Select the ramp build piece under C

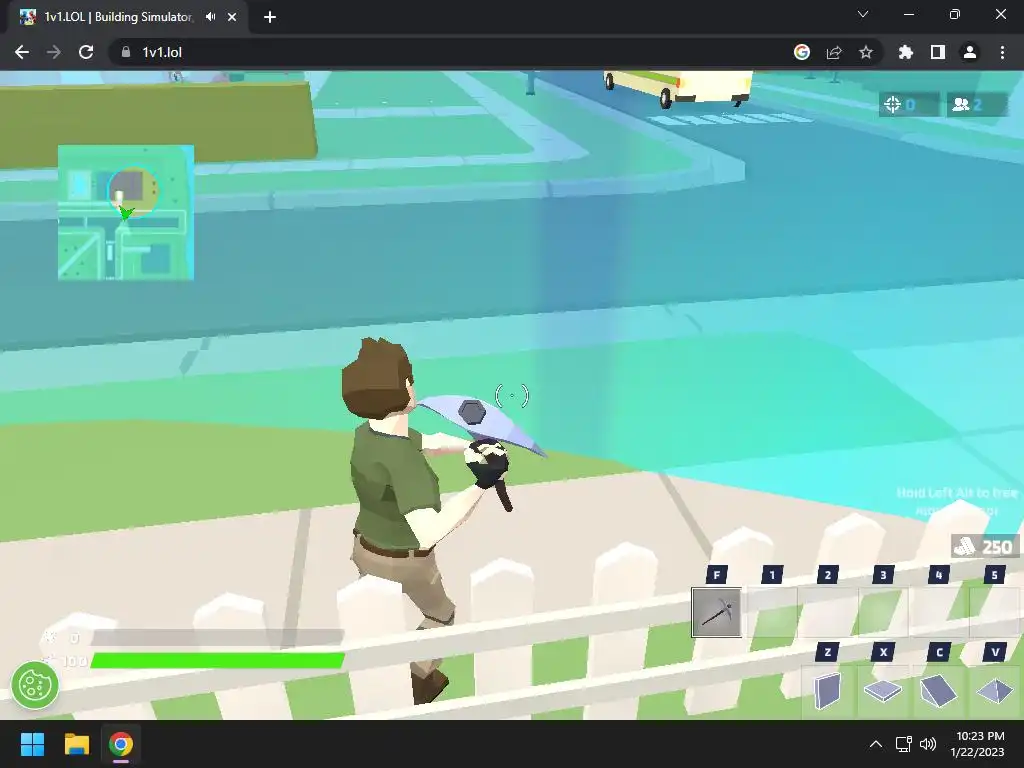point(938,691)
